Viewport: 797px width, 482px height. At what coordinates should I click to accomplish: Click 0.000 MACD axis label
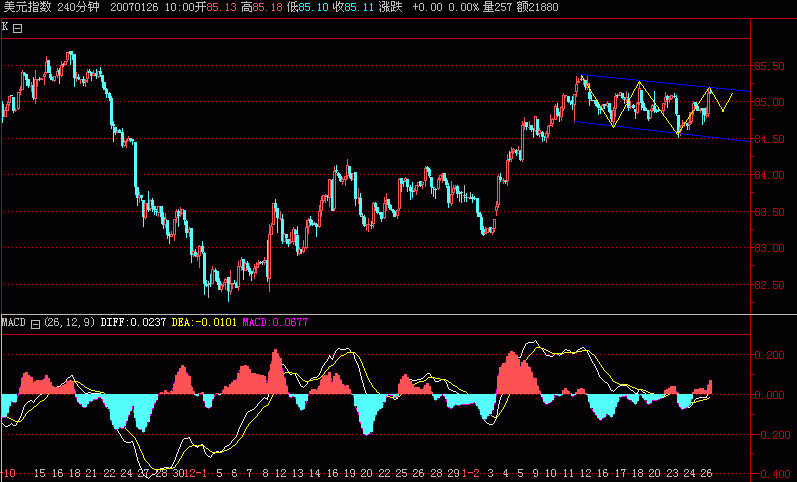click(x=770, y=395)
